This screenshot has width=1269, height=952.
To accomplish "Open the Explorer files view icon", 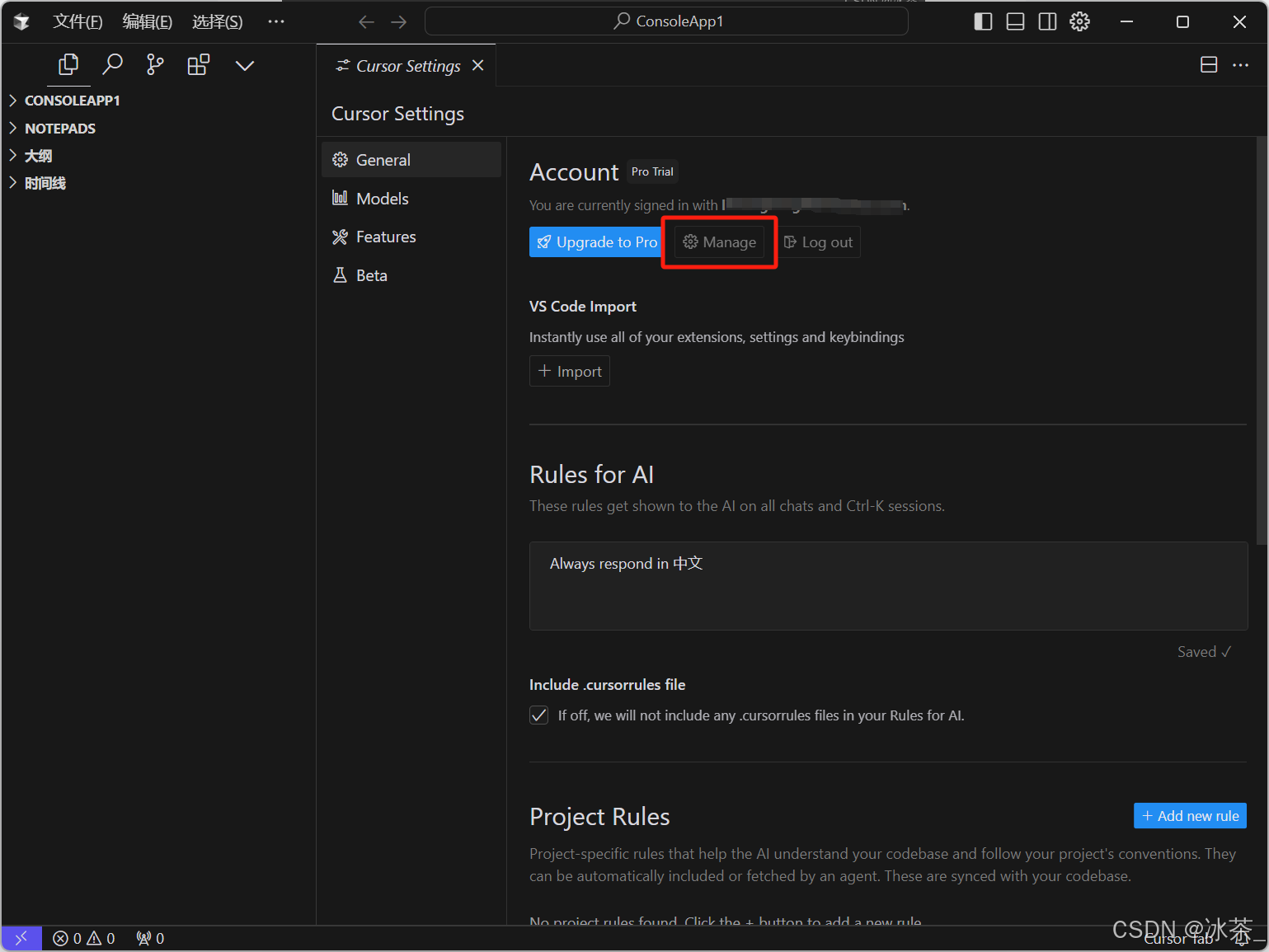I will coord(68,65).
